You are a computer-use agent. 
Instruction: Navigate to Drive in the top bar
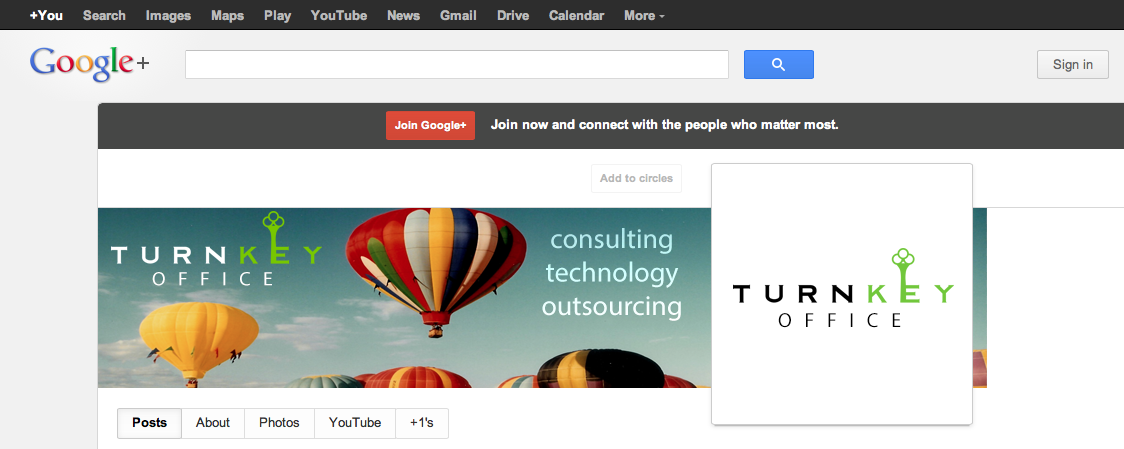pos(513,16)
